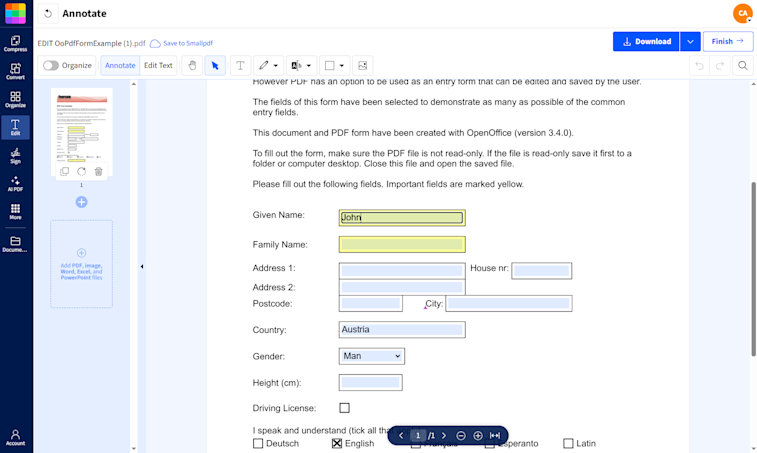
Task: Open the Account page
Action: tap(15, 437)
